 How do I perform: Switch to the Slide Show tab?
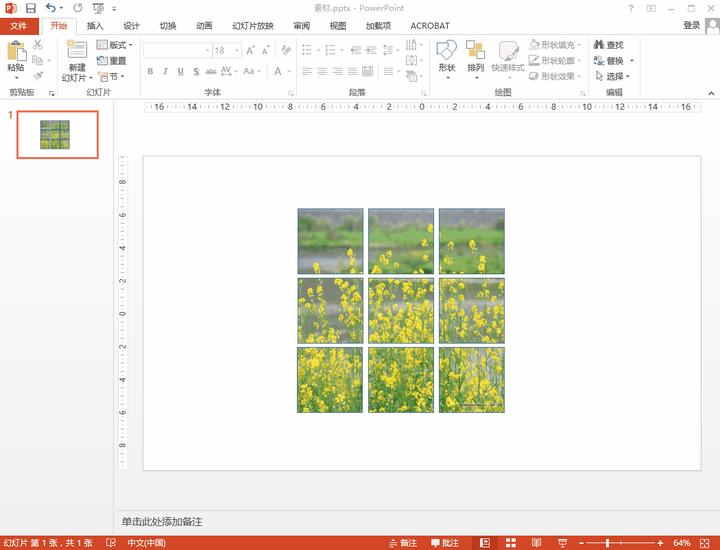pyautogui.click(x=253, y=26)
